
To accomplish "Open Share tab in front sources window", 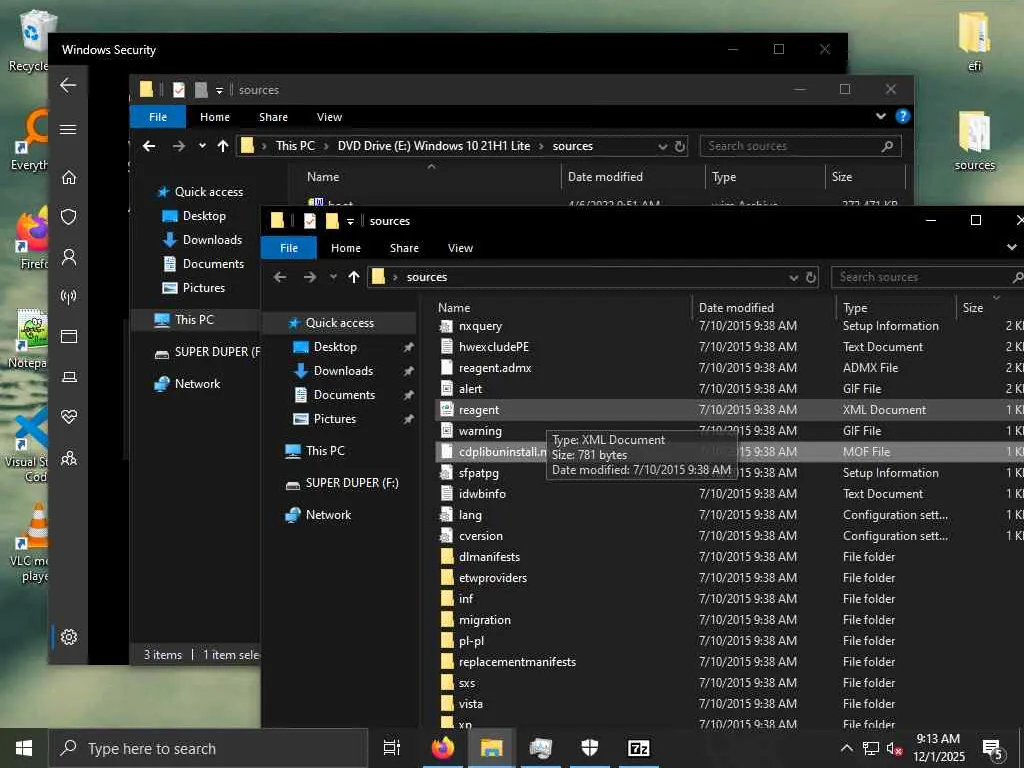I will point(404,248).
